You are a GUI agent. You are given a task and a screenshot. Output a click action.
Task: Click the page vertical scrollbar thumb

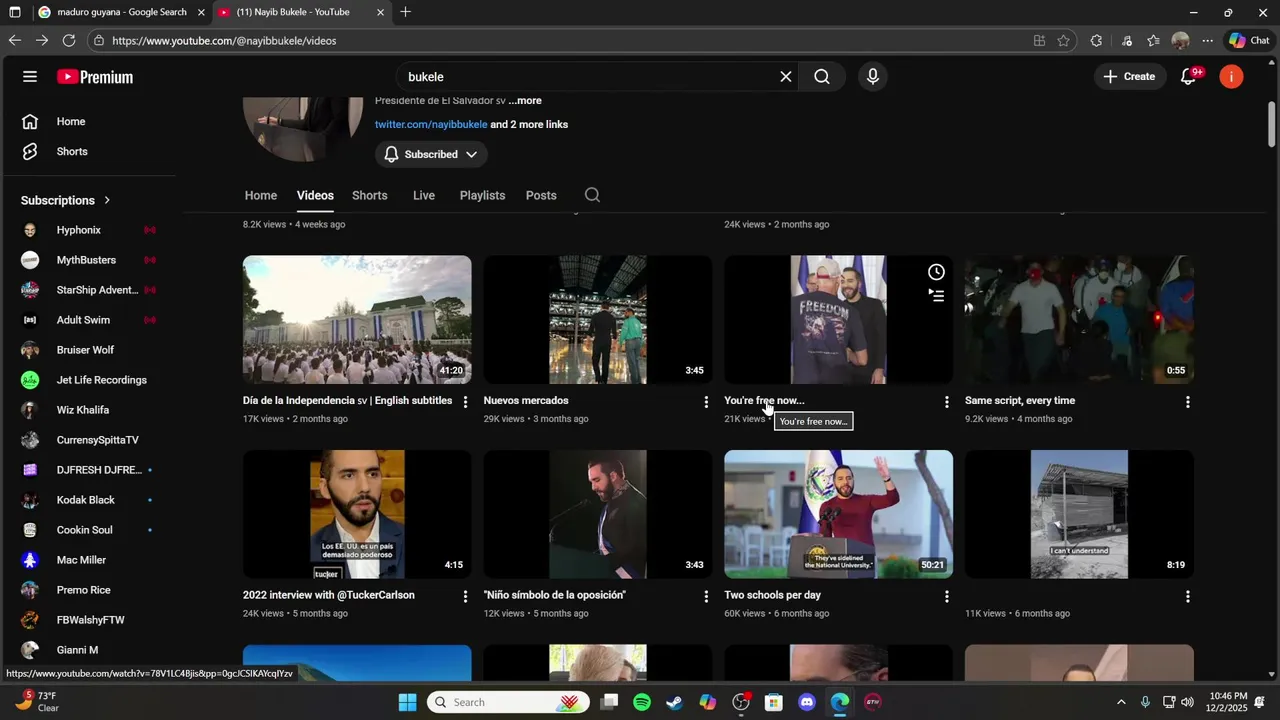[1272, 124]
